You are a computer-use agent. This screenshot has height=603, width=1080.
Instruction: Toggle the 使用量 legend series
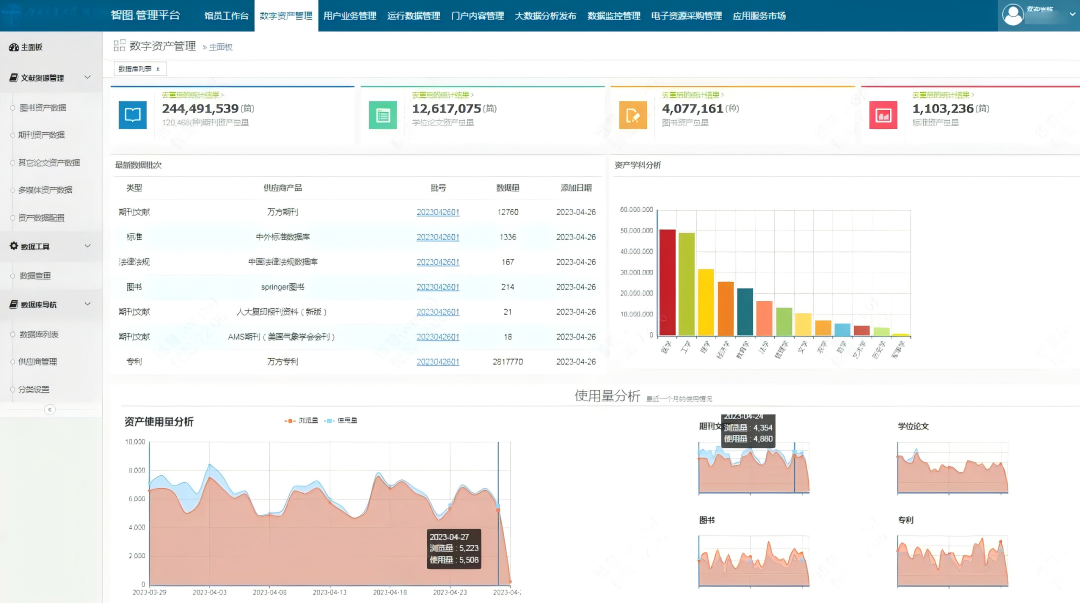(340, 420)
